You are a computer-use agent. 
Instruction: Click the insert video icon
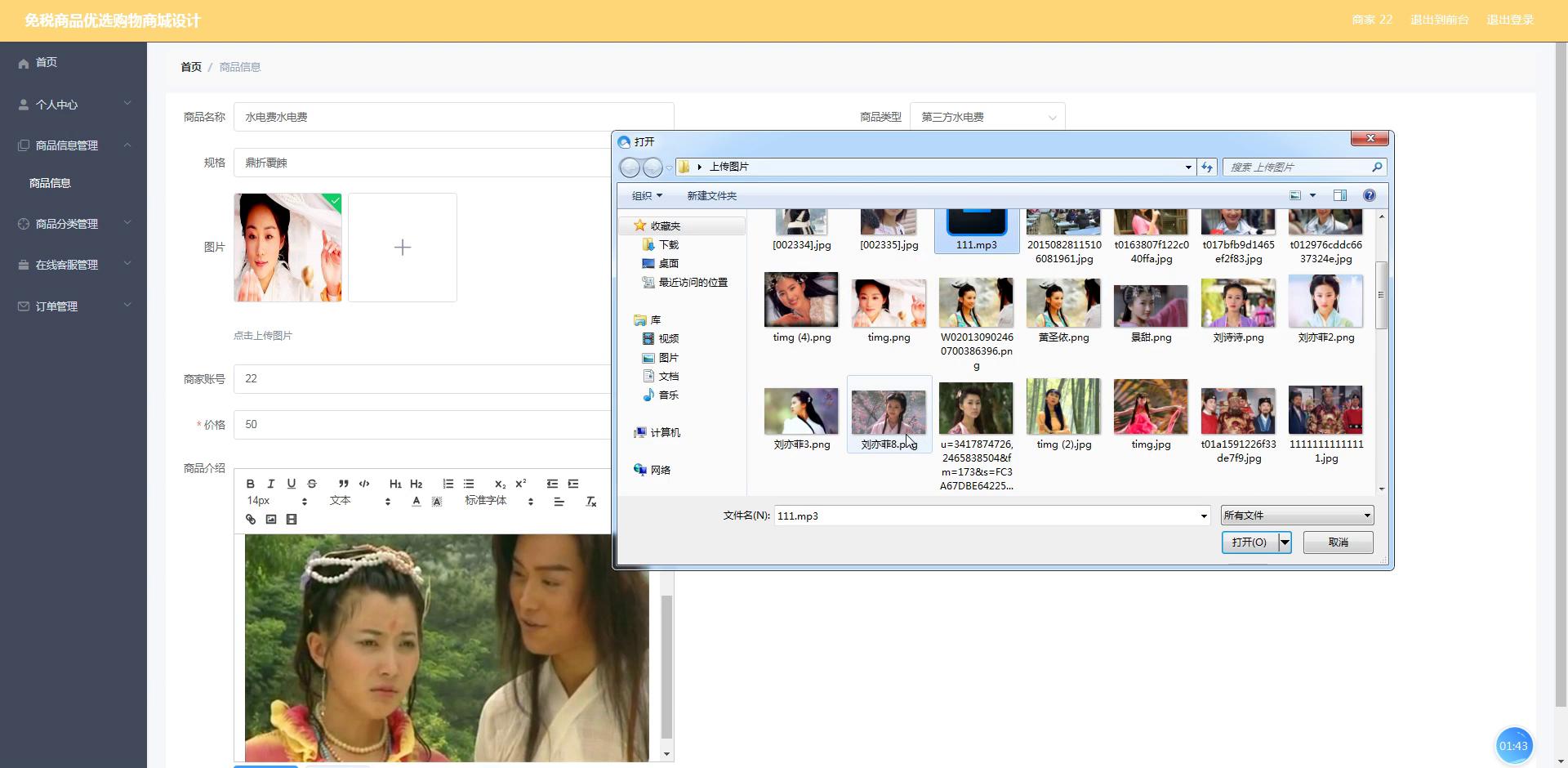click(292, 520)
